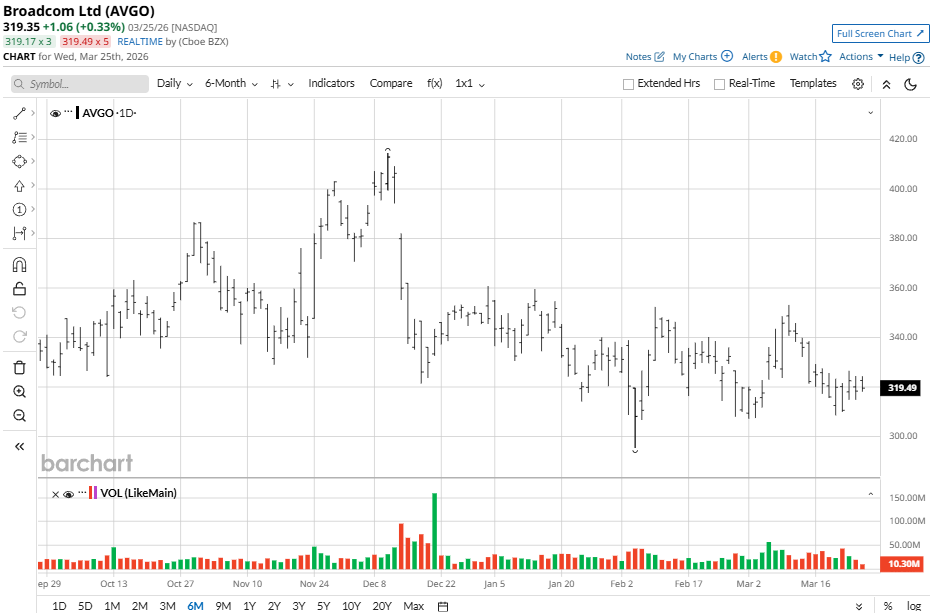Click the 319.49 current price label
936x613 pixels.
tap(901, 388)
